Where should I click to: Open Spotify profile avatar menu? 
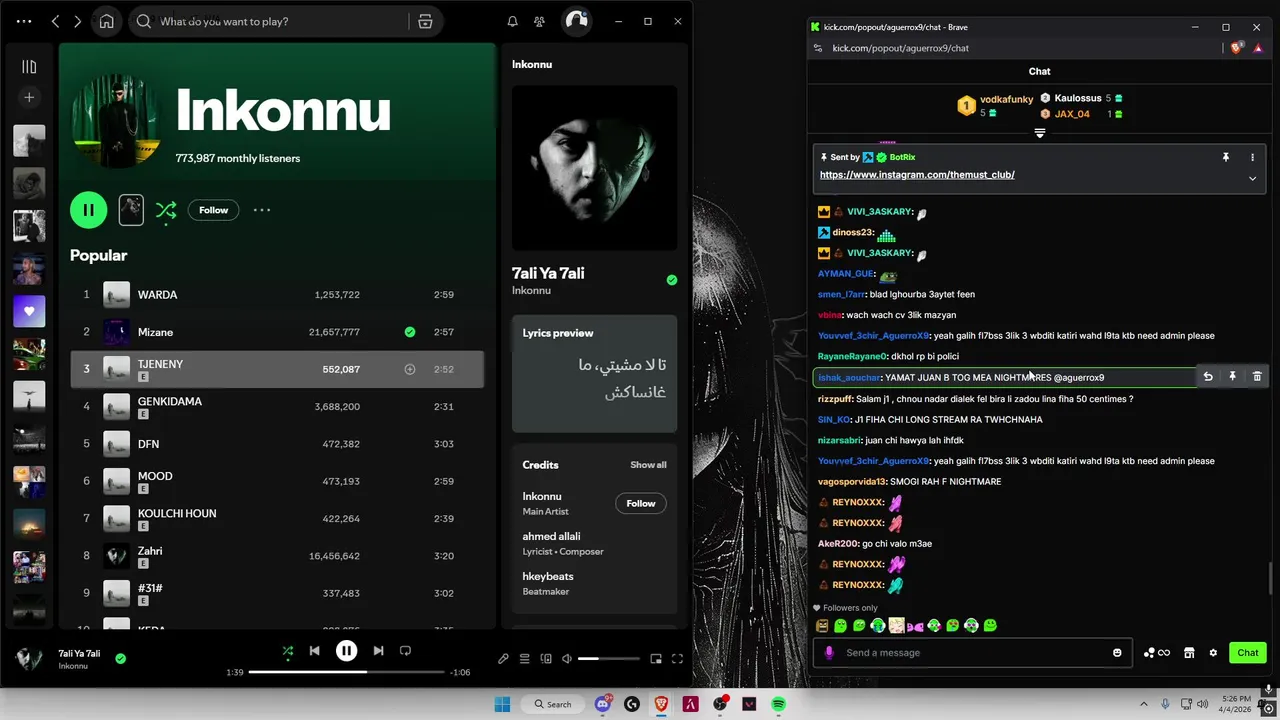click(576, 21)
